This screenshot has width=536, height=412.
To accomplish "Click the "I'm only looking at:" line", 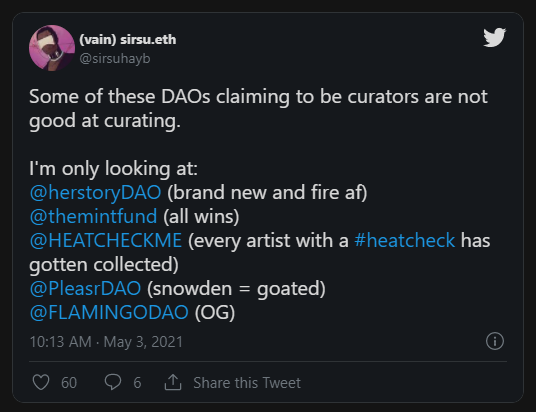I will [113, 169].
